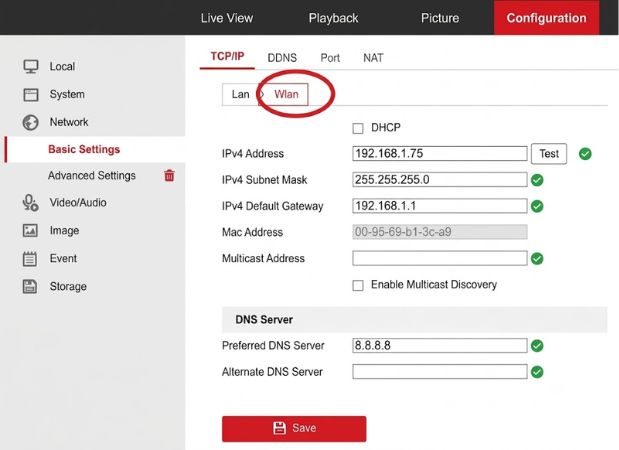Viewport: 619px width, 450px height.
Task: Click the System window icon
Action: click(31, 95)
